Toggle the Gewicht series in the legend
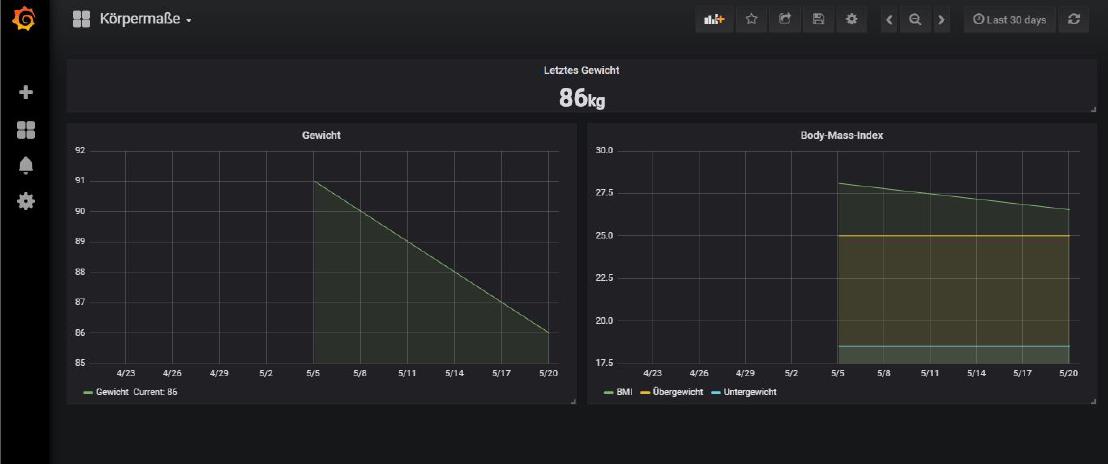The image size is (1108, 464). point(112,392)
